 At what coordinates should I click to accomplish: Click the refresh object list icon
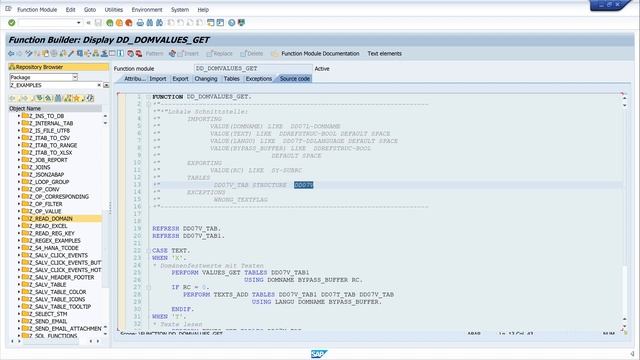(x=90, y=98)
